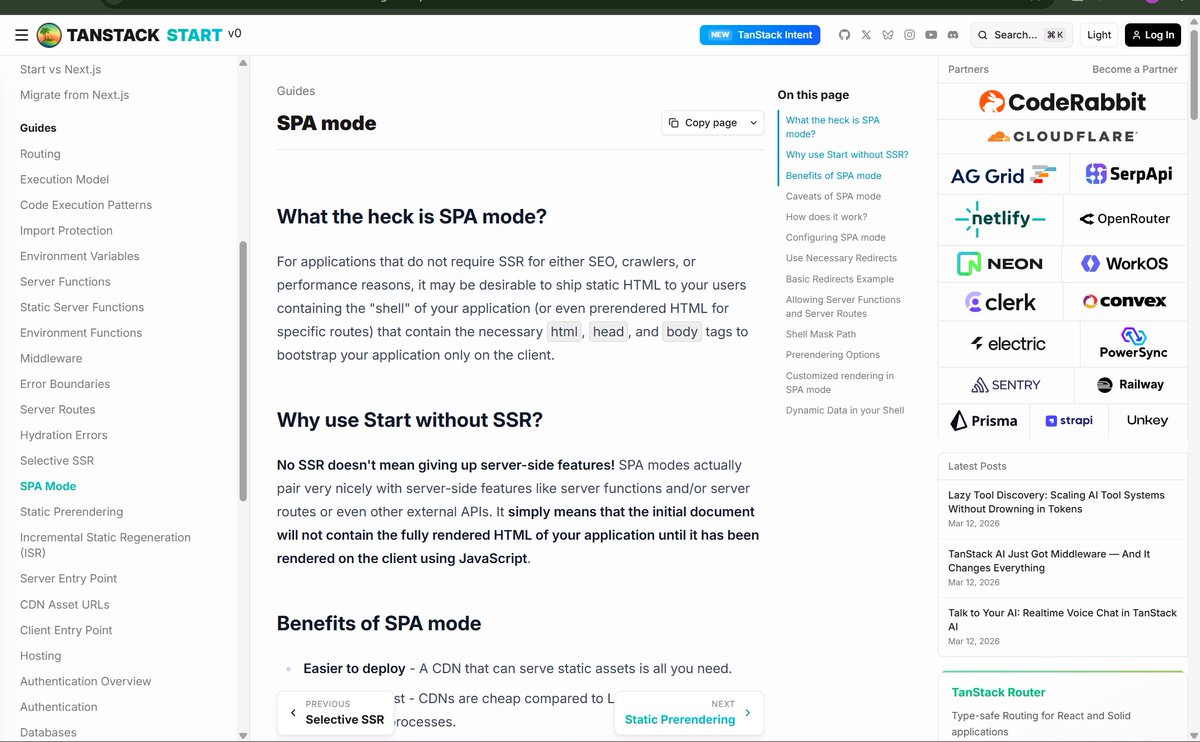Go to previous page Selective SSR
This screenshot has width=1200, height=742.
point(336,713)
